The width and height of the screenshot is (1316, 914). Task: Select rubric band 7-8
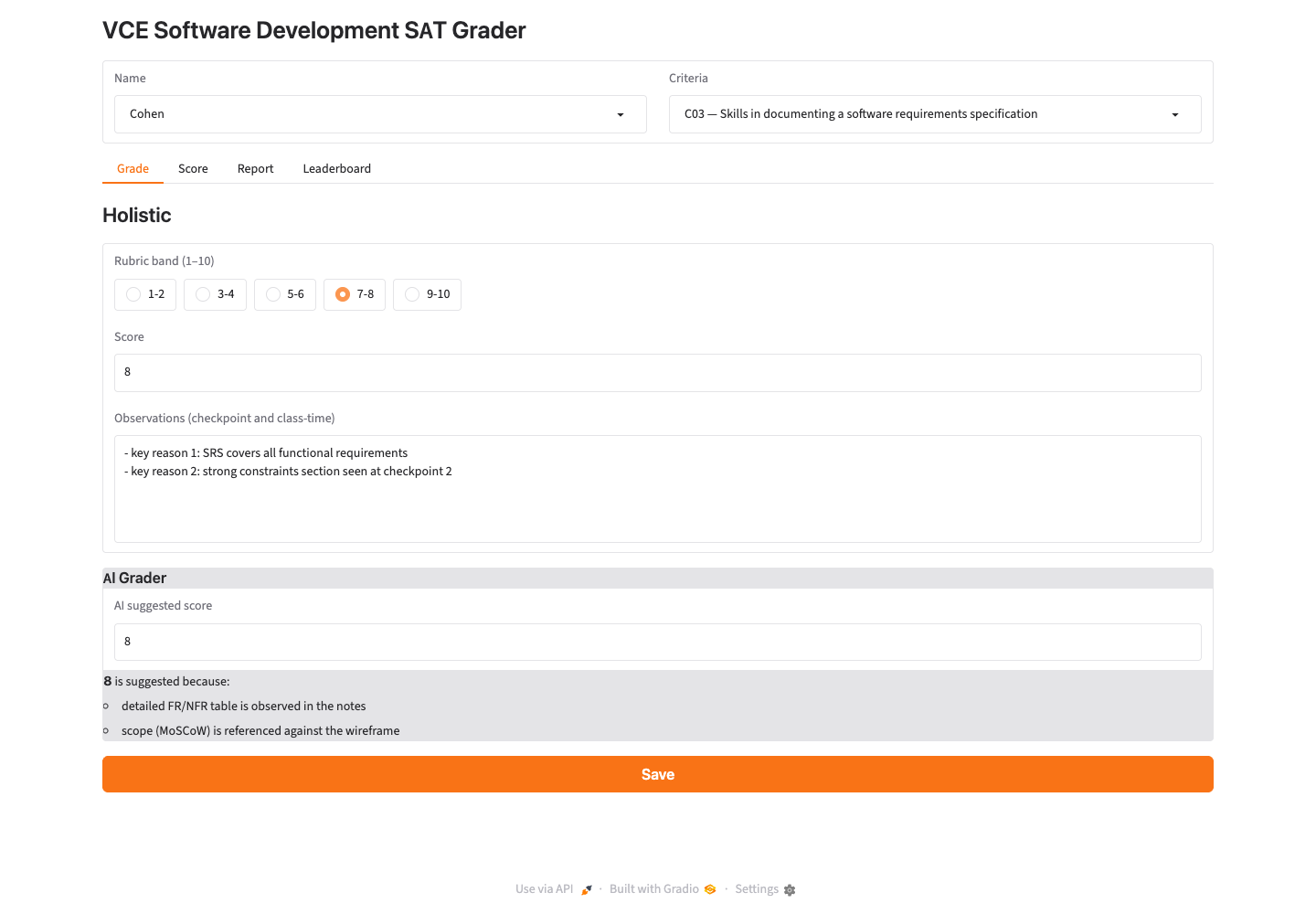(355, 294)
